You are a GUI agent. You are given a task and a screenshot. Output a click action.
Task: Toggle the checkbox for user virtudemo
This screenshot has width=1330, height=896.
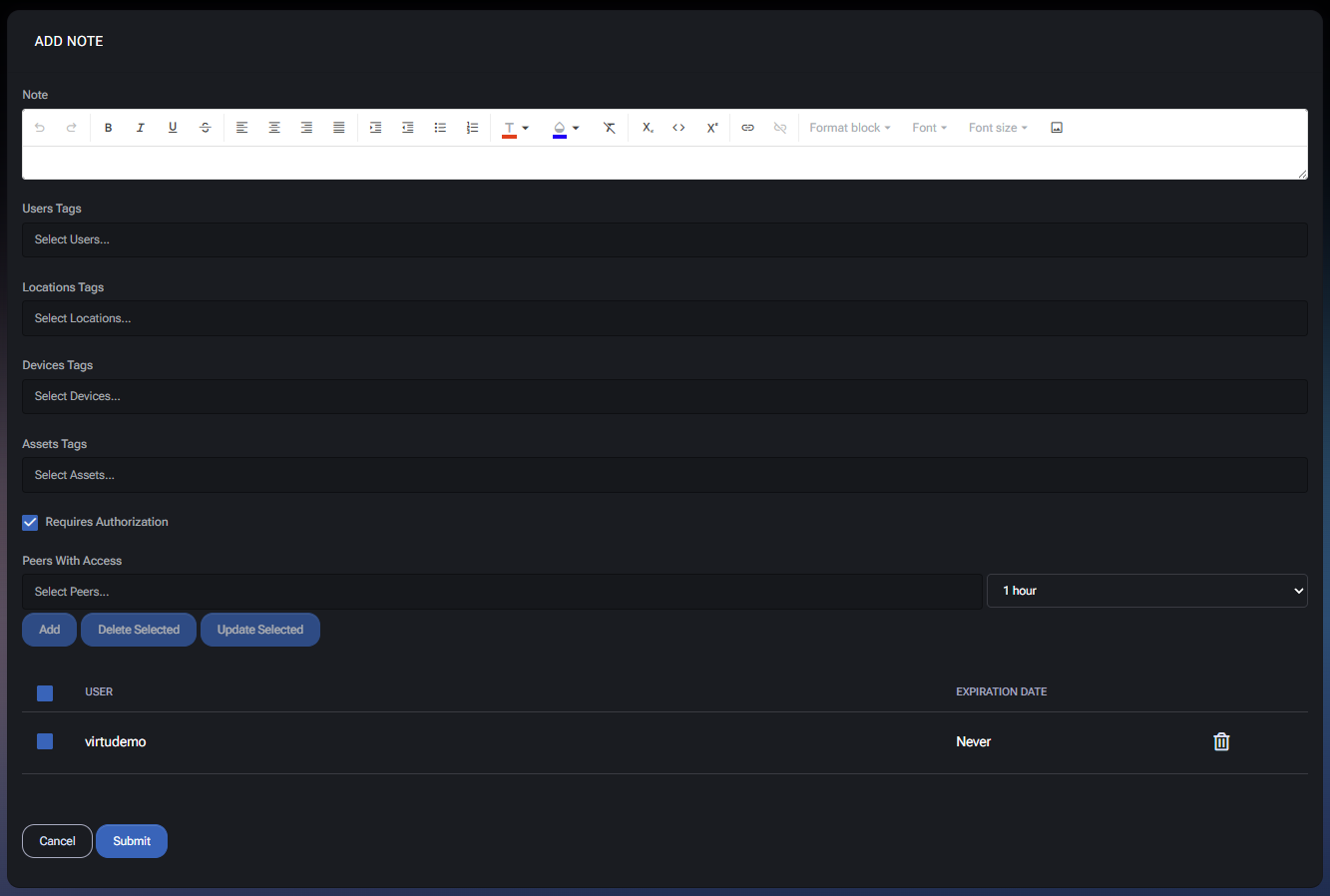pyautogui.click(x=45, y=741)
